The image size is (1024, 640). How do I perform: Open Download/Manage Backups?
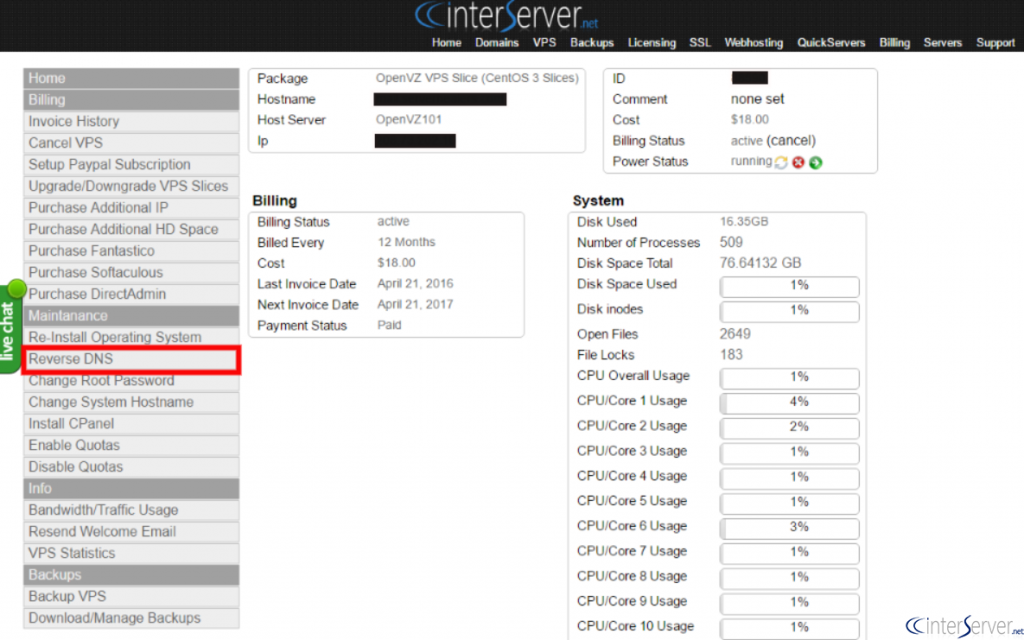[131, 618]
